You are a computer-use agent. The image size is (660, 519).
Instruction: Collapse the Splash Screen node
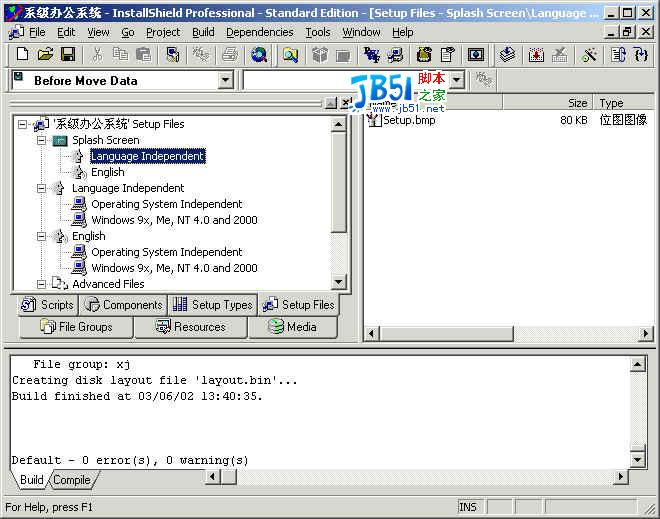coord(41,140)
